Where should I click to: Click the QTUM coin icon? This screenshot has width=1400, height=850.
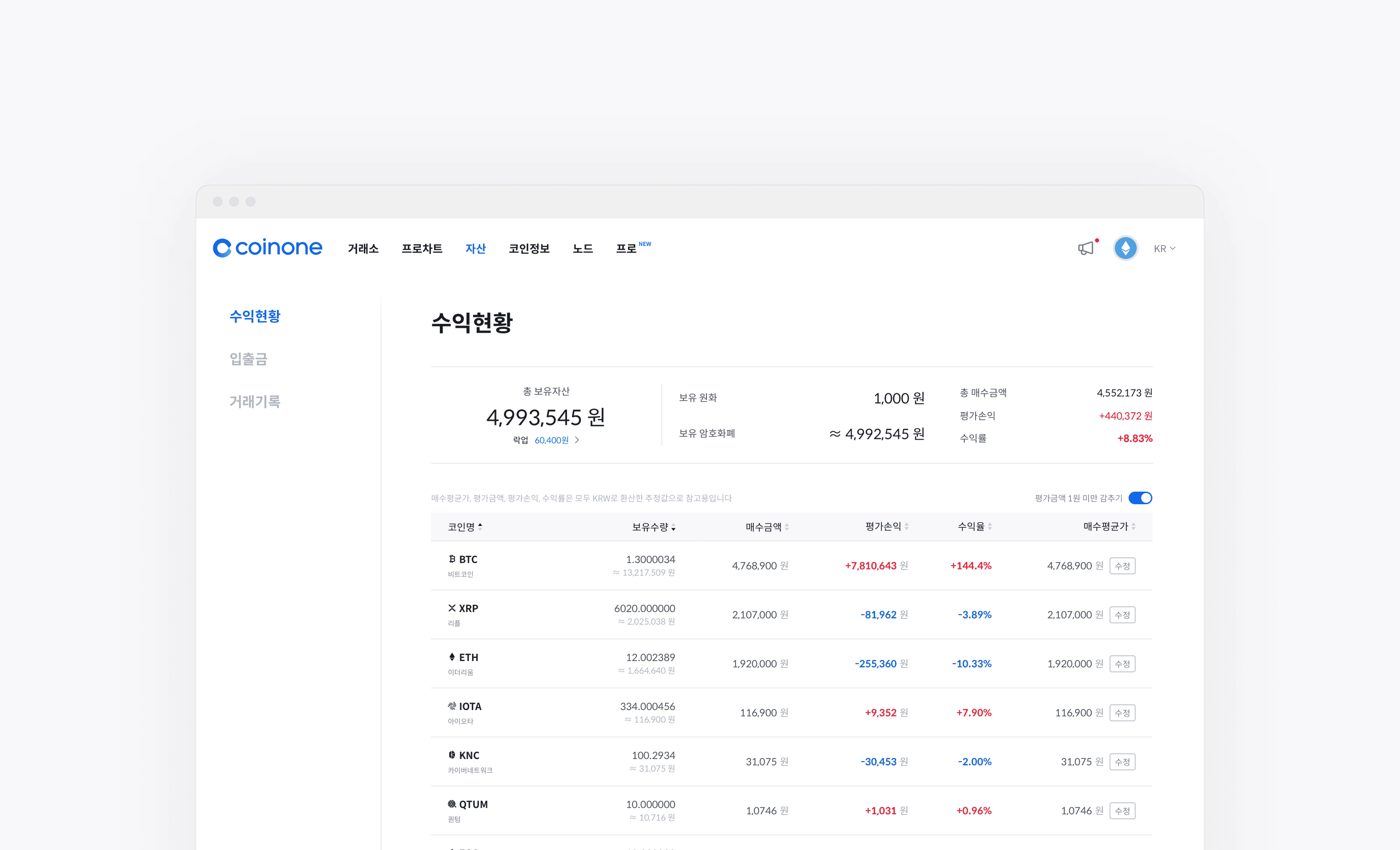452,804
